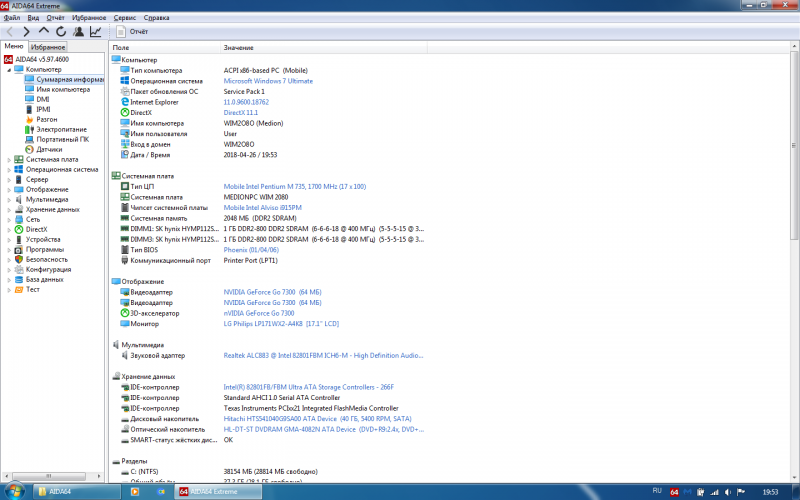The height and width of the screenshot is (500, 800).
Task: Expand the Операционная система tree node
Action: pos(9,169)
